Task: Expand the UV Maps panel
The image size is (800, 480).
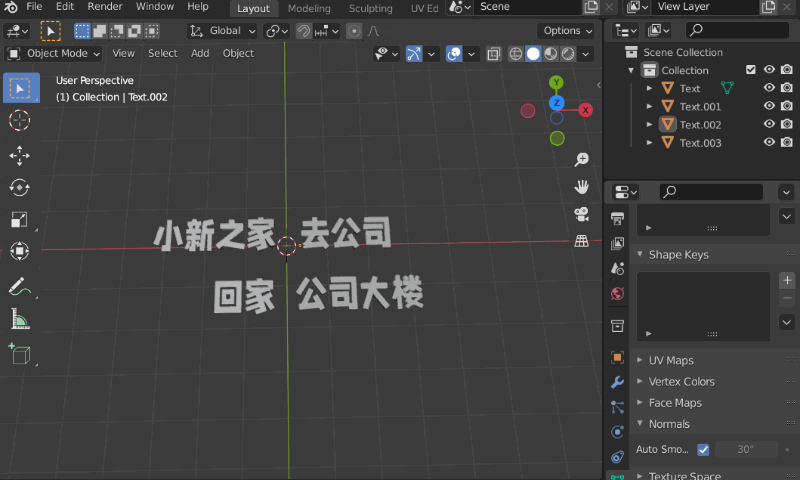Action: [640, 360]
